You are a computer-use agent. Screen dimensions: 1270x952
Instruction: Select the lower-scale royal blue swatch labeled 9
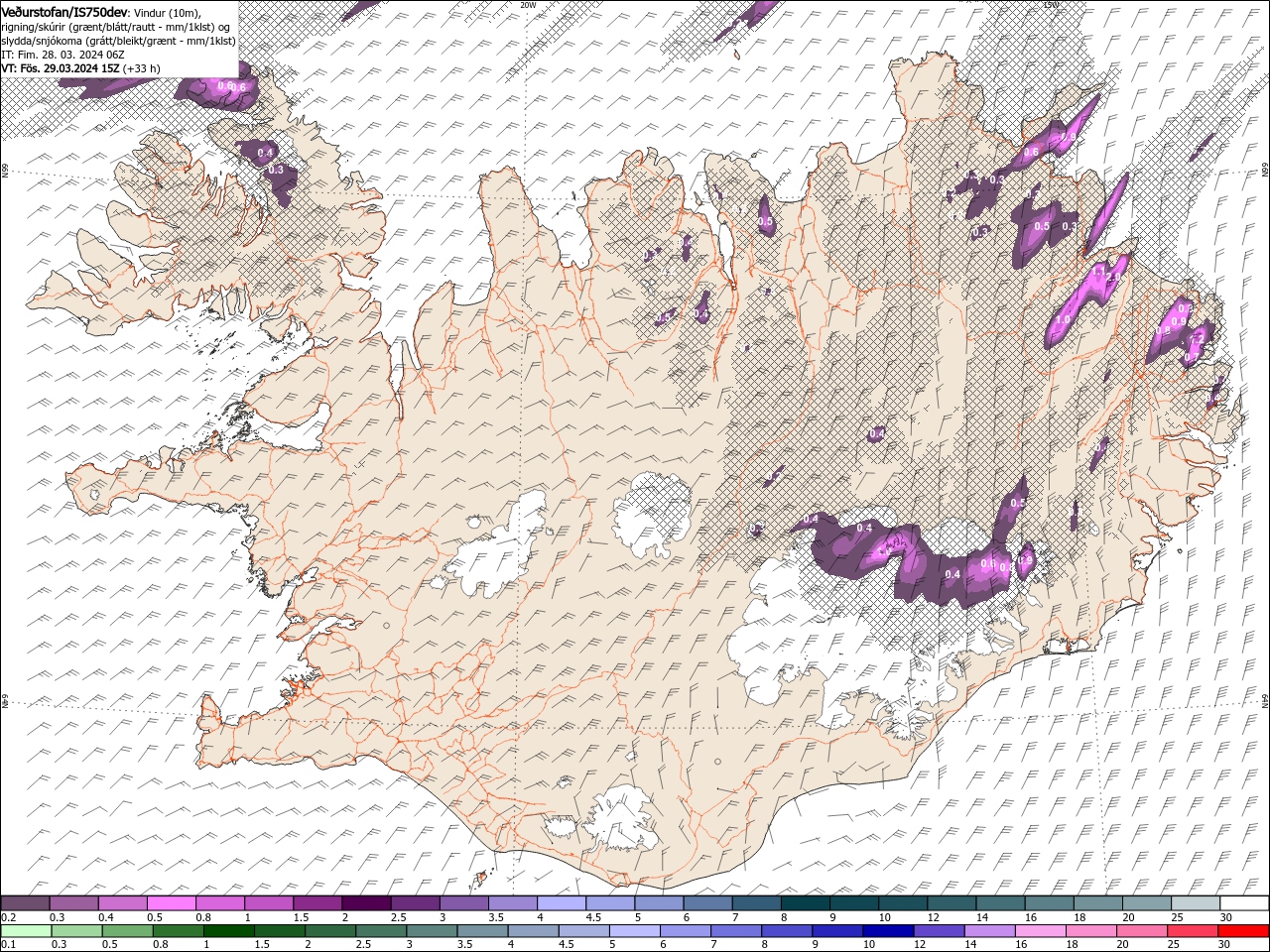(837, 931)
